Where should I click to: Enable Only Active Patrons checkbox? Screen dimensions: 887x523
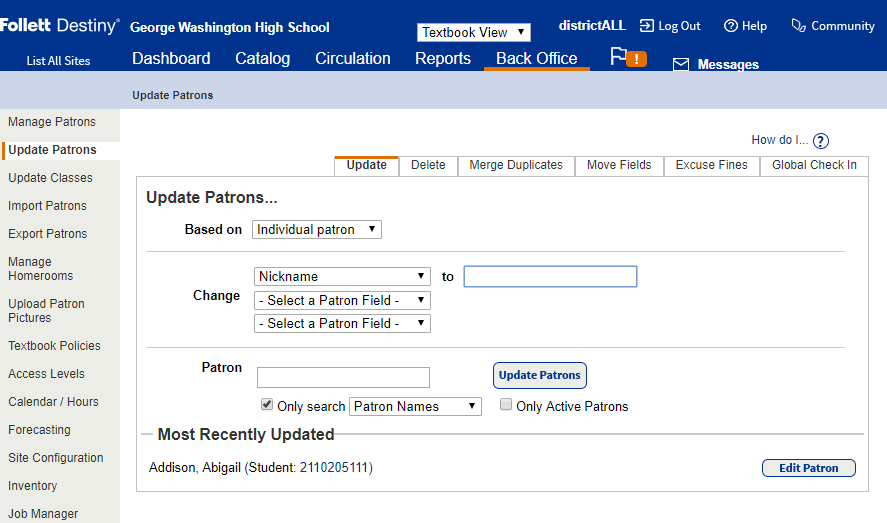point(506,405)
